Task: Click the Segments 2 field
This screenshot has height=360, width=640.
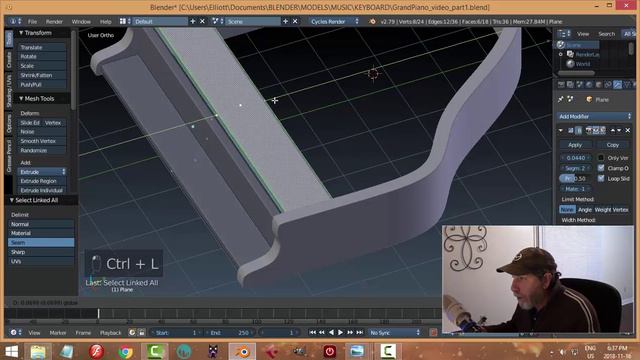Action: [576, 168]
